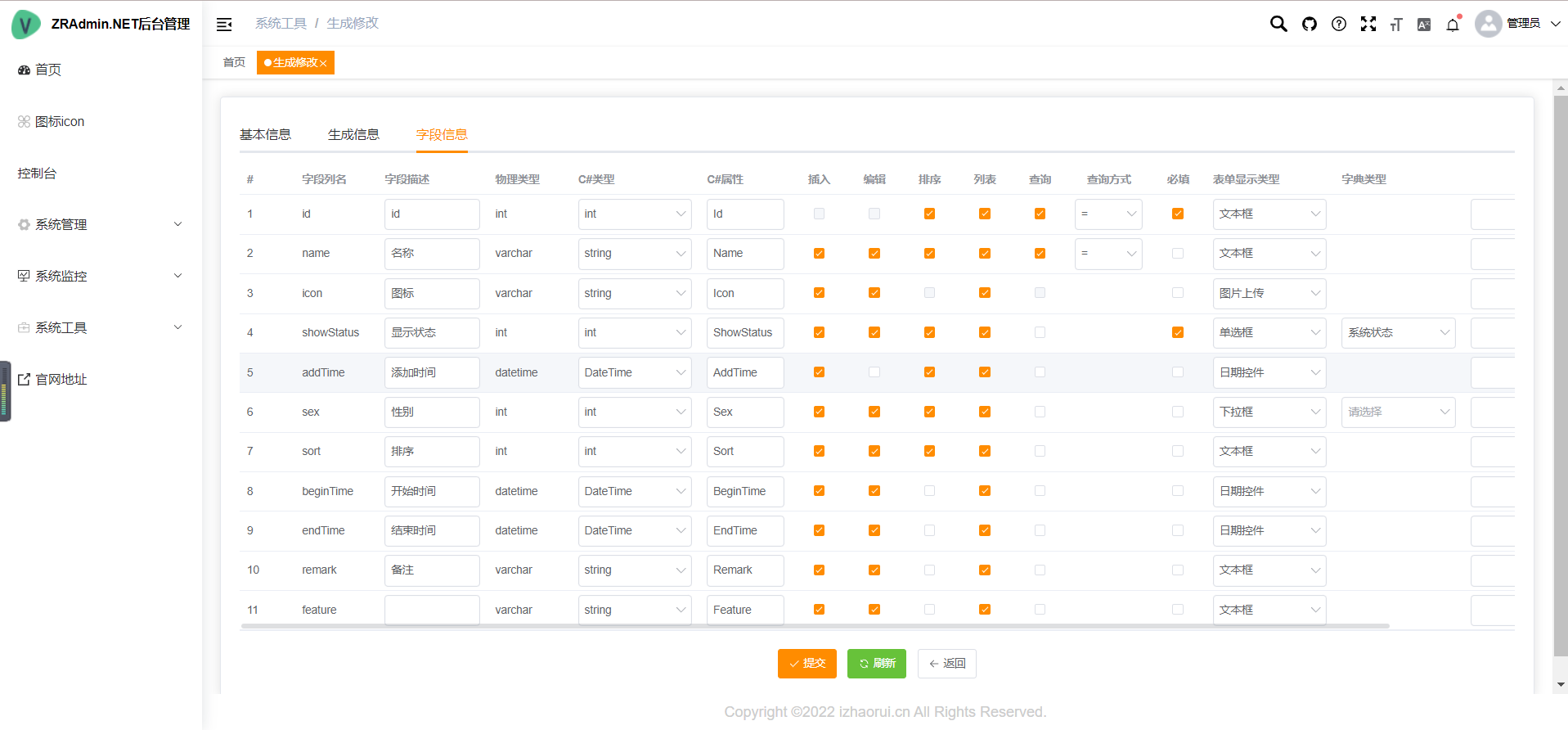1568x730 pixels.
Task: Open the font size setting icon
Action: click(x=1396, y=25)
